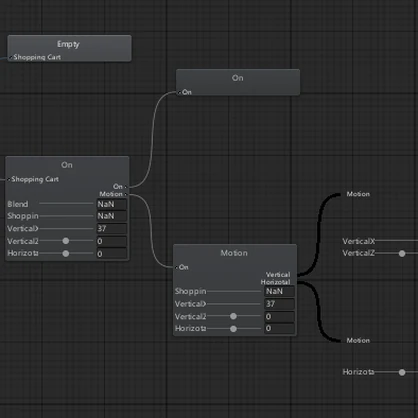Click VerticalX slider in Motion node
The width and height of the screenshot is (418, 418).
pyautogui.click(x=234, y=304)
